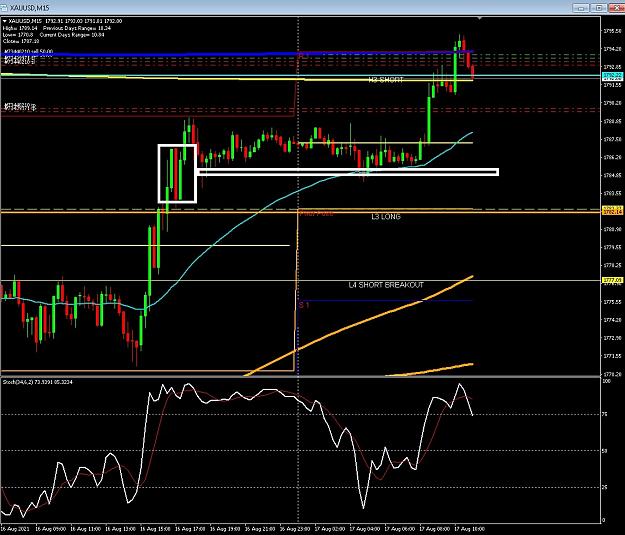Click the 17 Aug 04:00 time label
This screenshot has width=625, height=535.
tap(365, 529)
